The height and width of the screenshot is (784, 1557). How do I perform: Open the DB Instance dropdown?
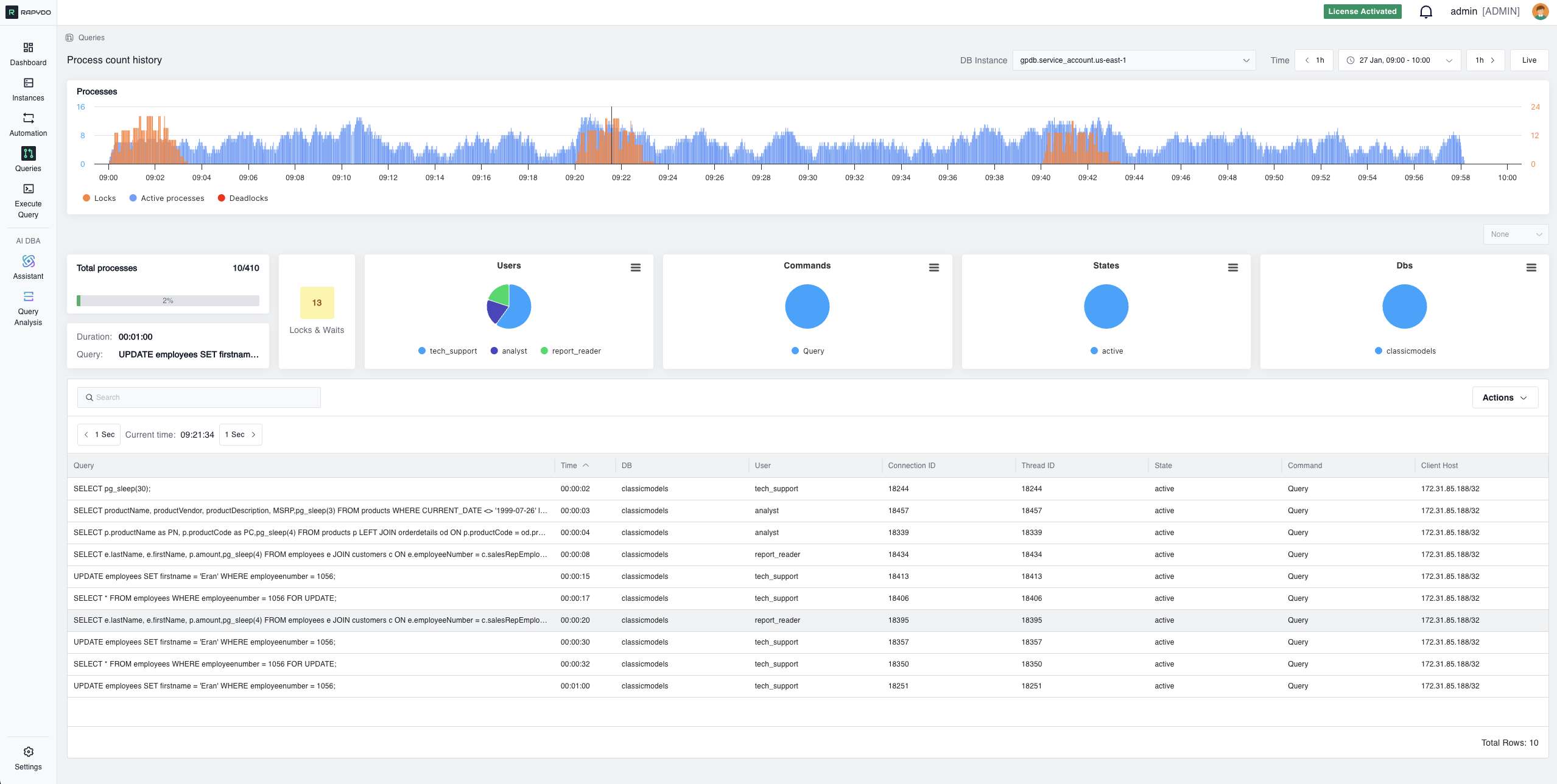[x=1133, y=60]
